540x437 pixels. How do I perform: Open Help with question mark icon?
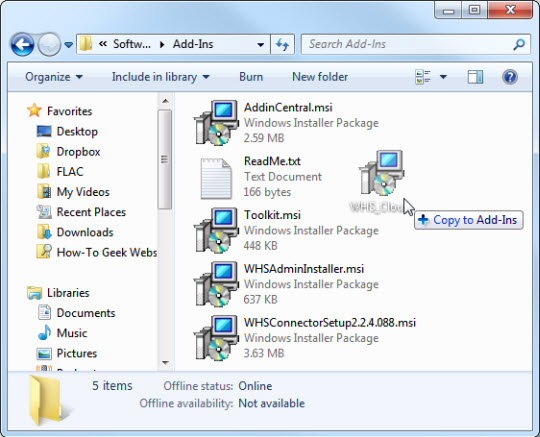point(510,77)
